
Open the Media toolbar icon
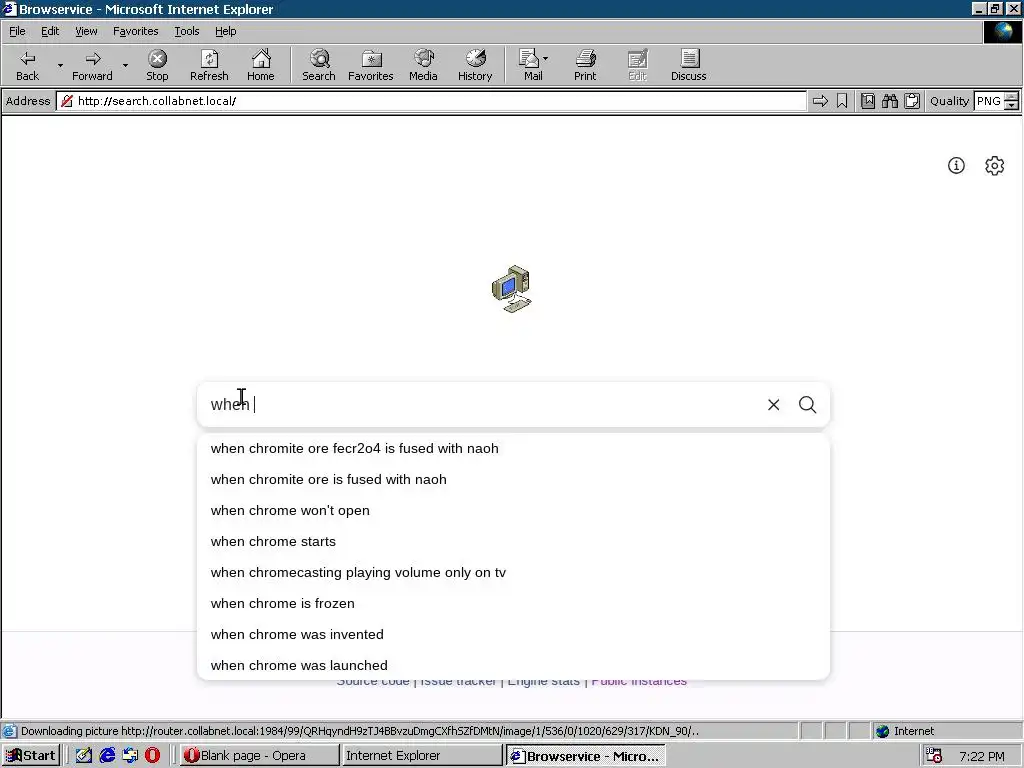423,65
